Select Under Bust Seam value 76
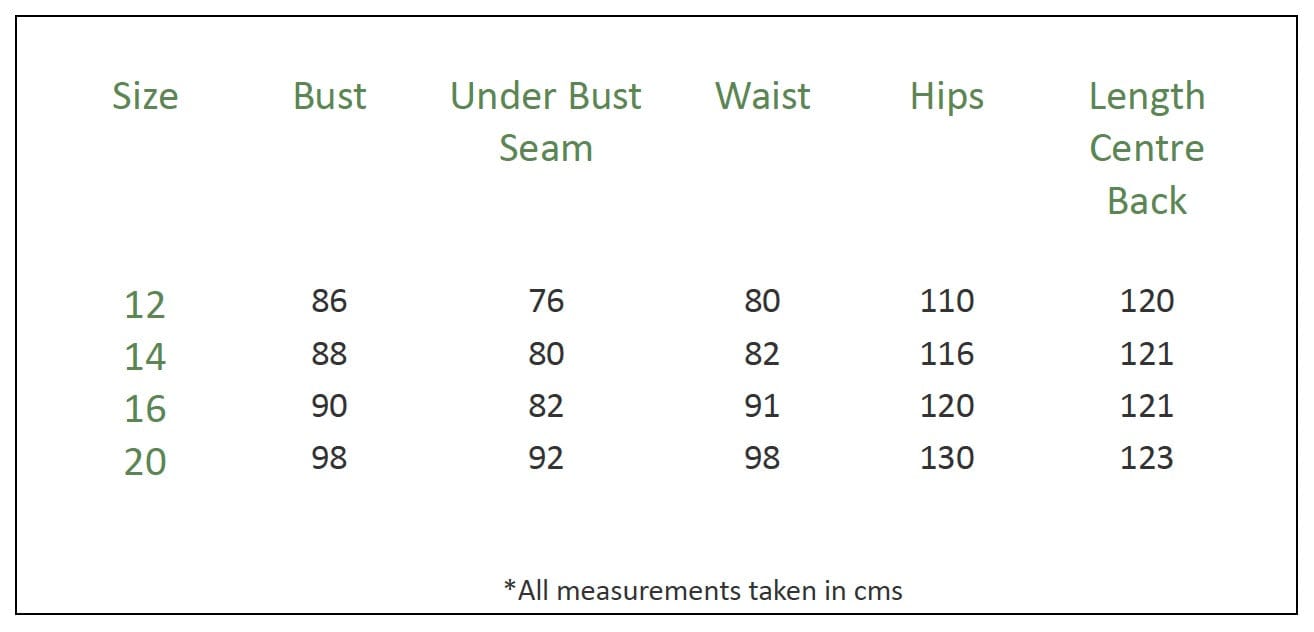 (546, 301)
